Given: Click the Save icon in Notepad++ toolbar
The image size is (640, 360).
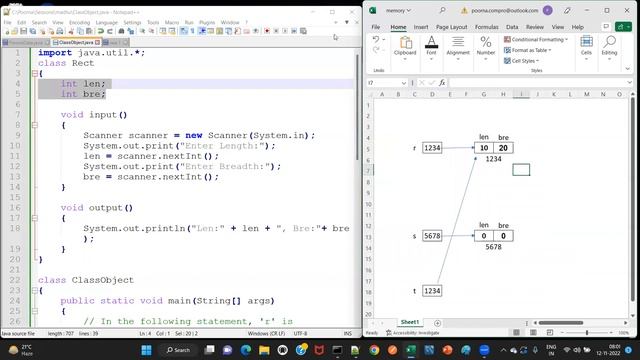Looking at the screenshot, I should pyautogui.click(x=24, y=31).
